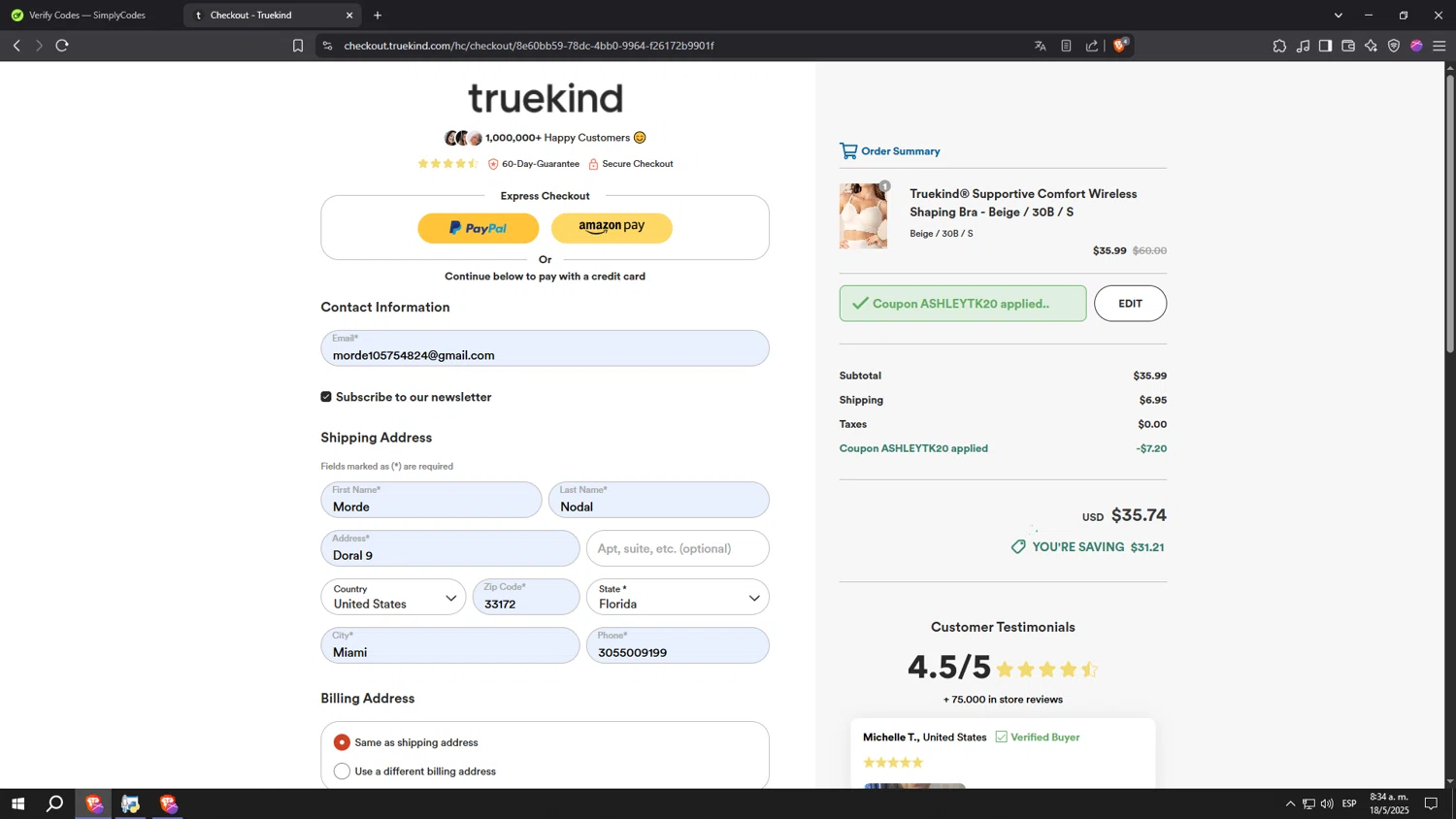The height and width of the screenshot is (819, 1456).
Task: Open the volume speaker tray icon
Action: (x=1327, y=803)
